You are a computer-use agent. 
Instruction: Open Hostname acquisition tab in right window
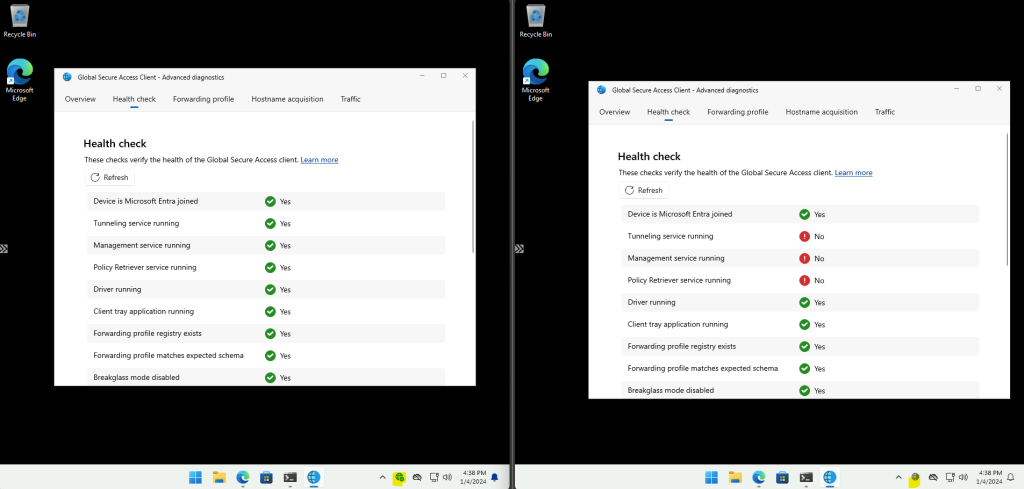822,112
